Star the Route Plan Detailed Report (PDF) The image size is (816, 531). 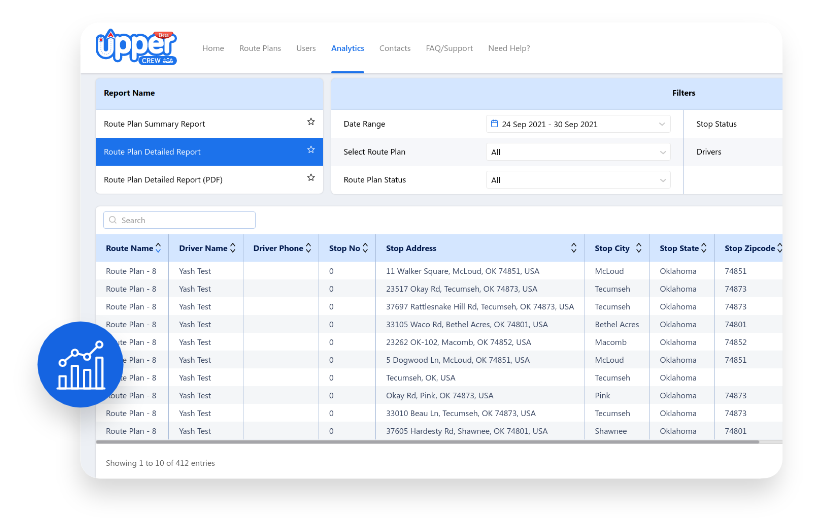(x=311, y=178)
